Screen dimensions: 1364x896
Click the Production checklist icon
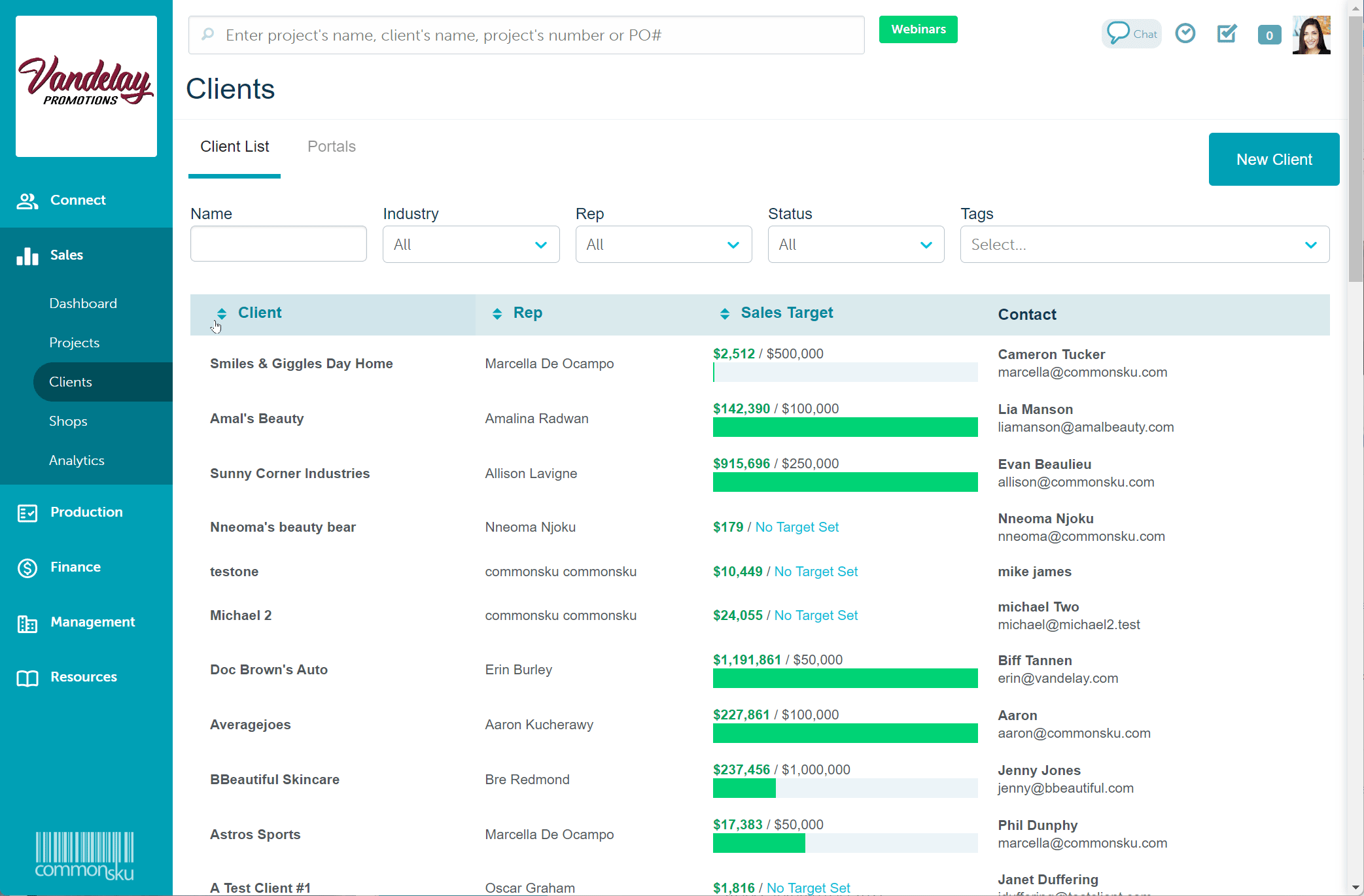pyautogui.click(x=27, y=513)
